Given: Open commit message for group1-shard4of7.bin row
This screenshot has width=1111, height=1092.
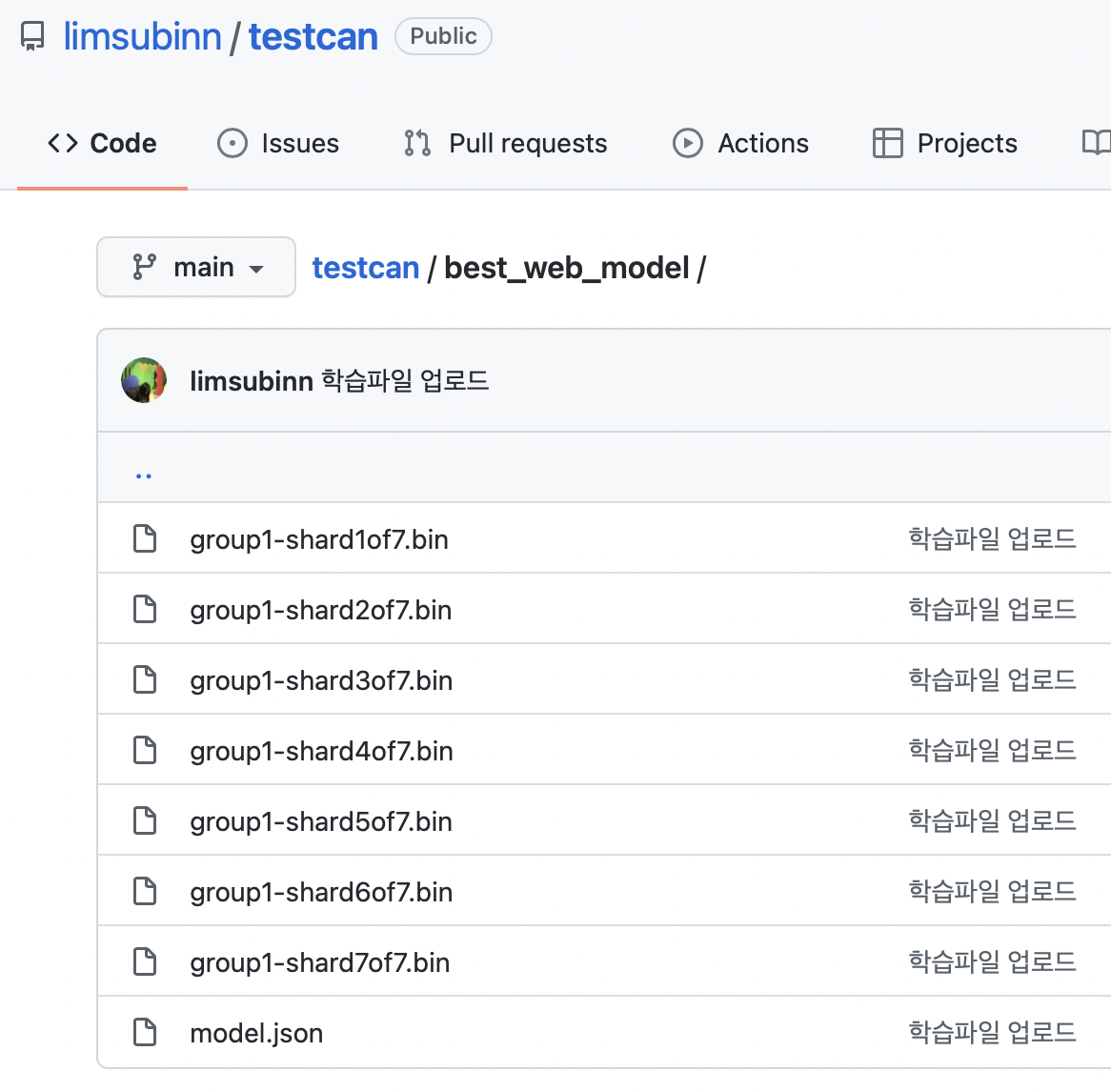Looking at the screenshot, I should coord(992,750).
